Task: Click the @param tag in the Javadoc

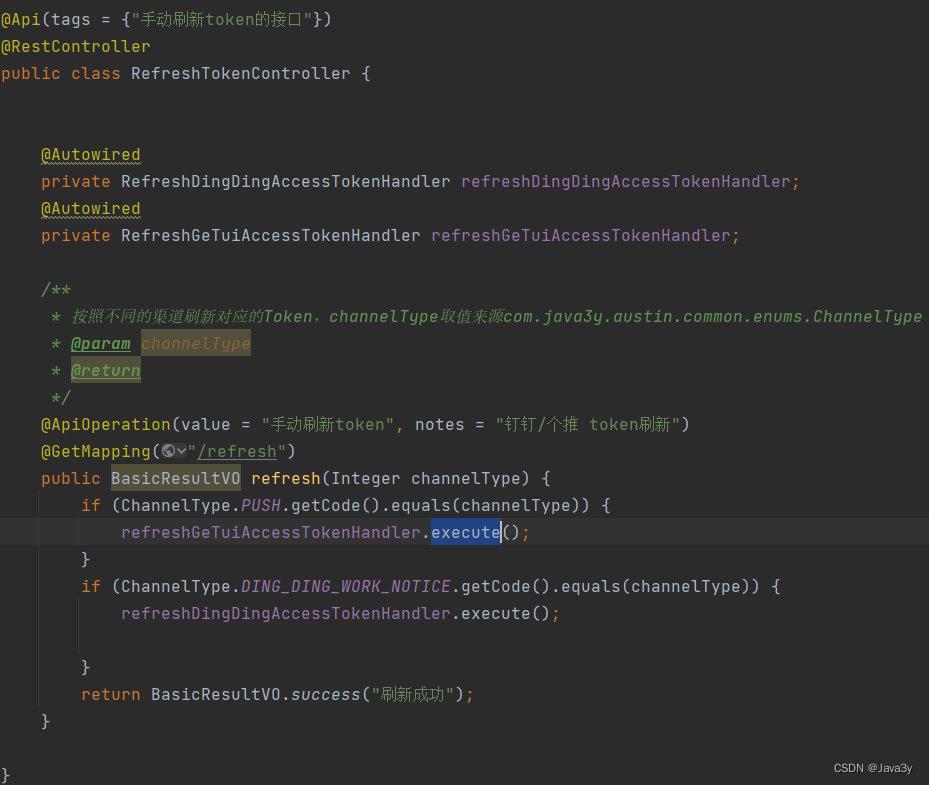Action: click(x=101, y=344)
